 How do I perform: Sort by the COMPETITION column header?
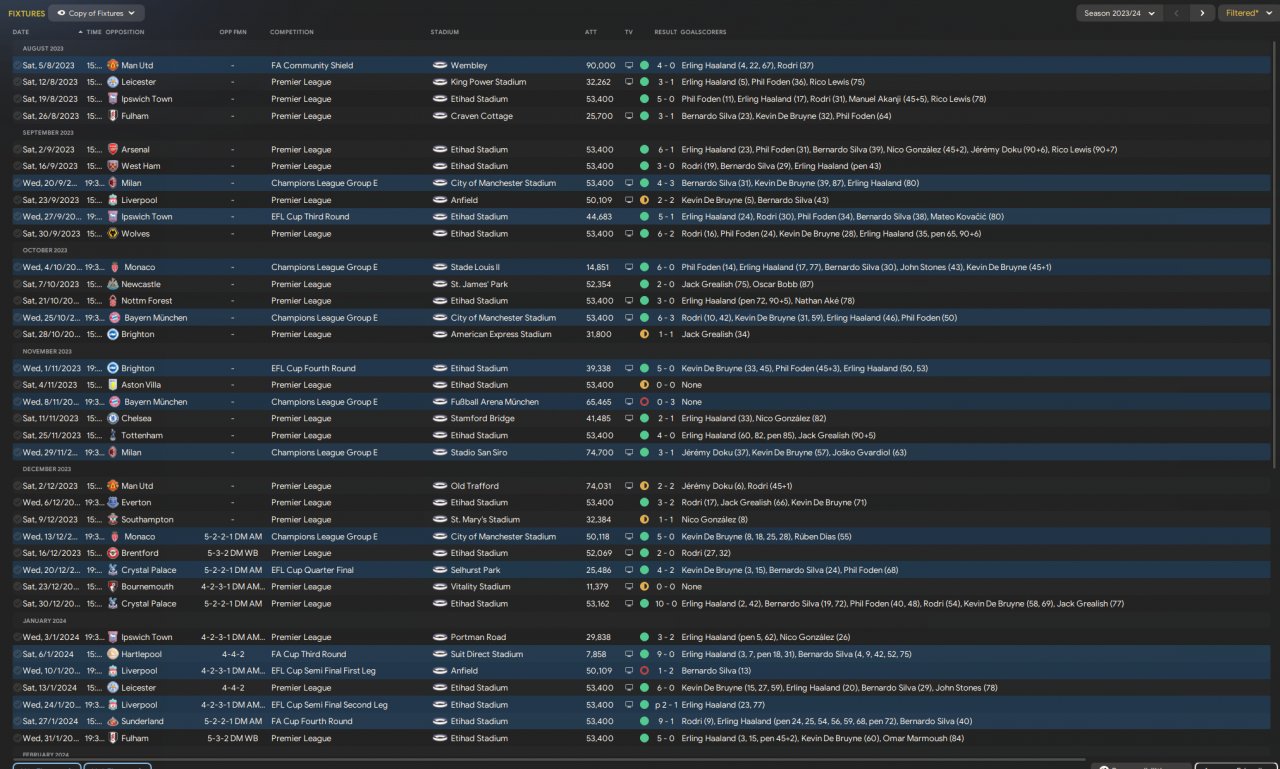tap(292, 32)
